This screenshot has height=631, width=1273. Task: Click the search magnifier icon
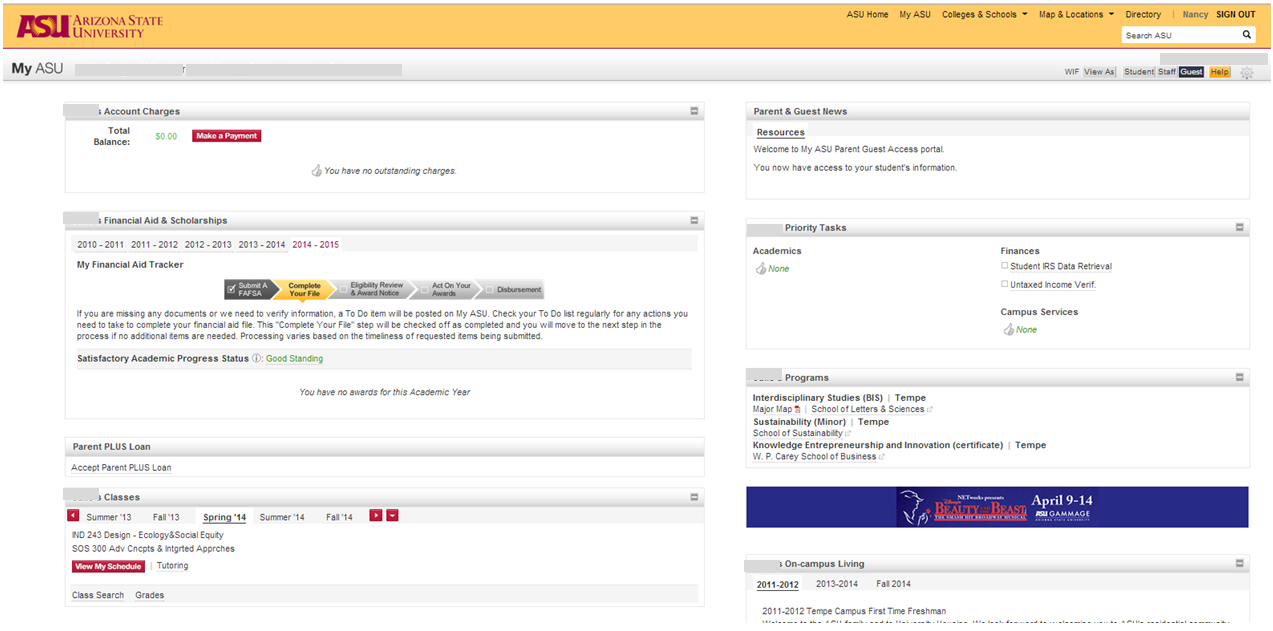[1246, 34]
